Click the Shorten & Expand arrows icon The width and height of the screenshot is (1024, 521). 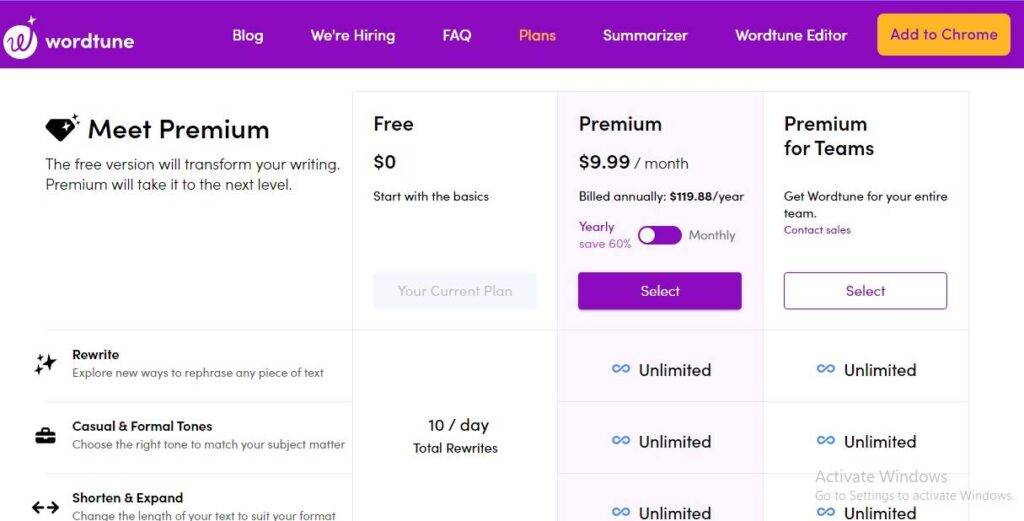45,507
